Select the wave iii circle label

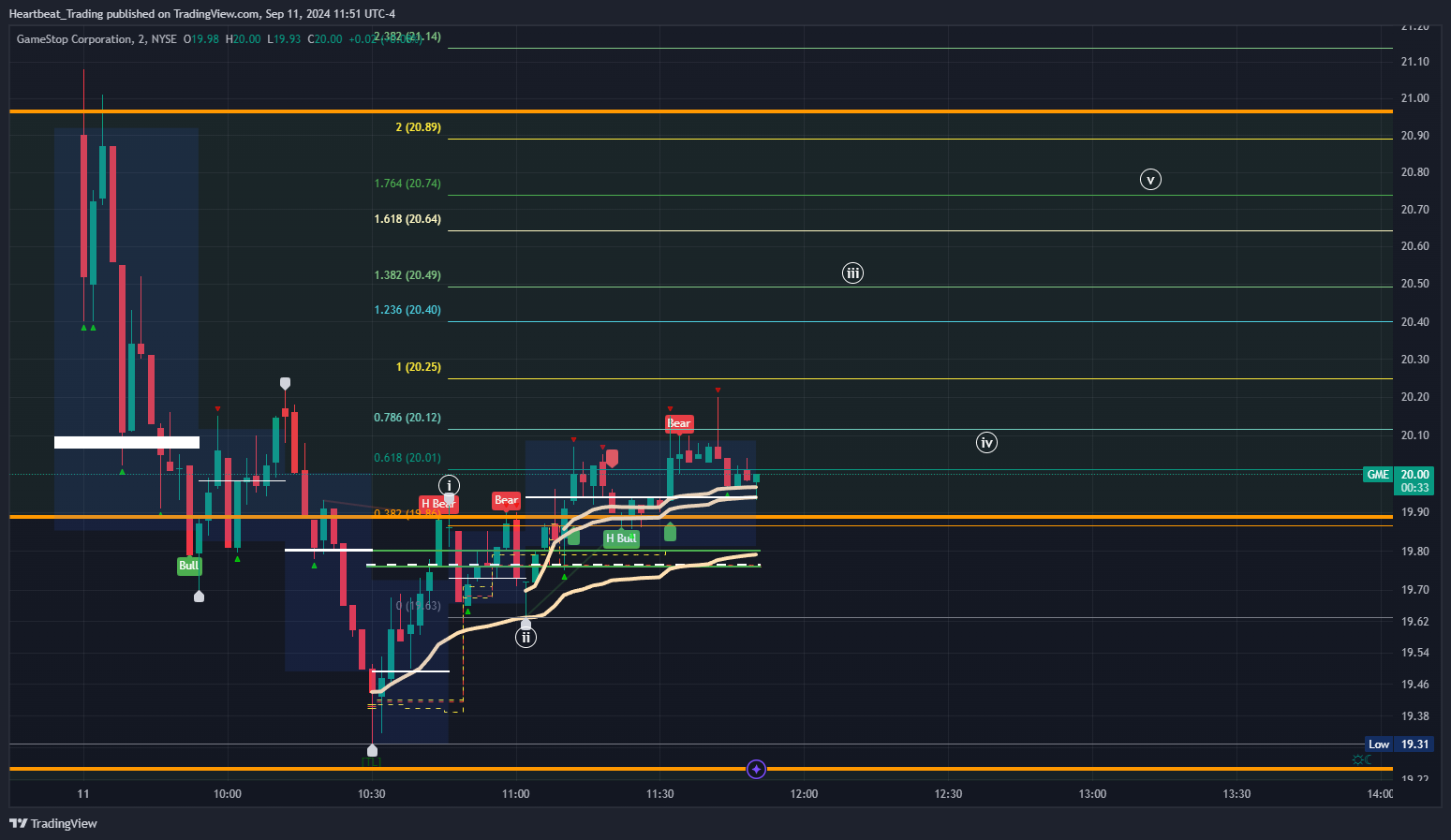(852, 273)
